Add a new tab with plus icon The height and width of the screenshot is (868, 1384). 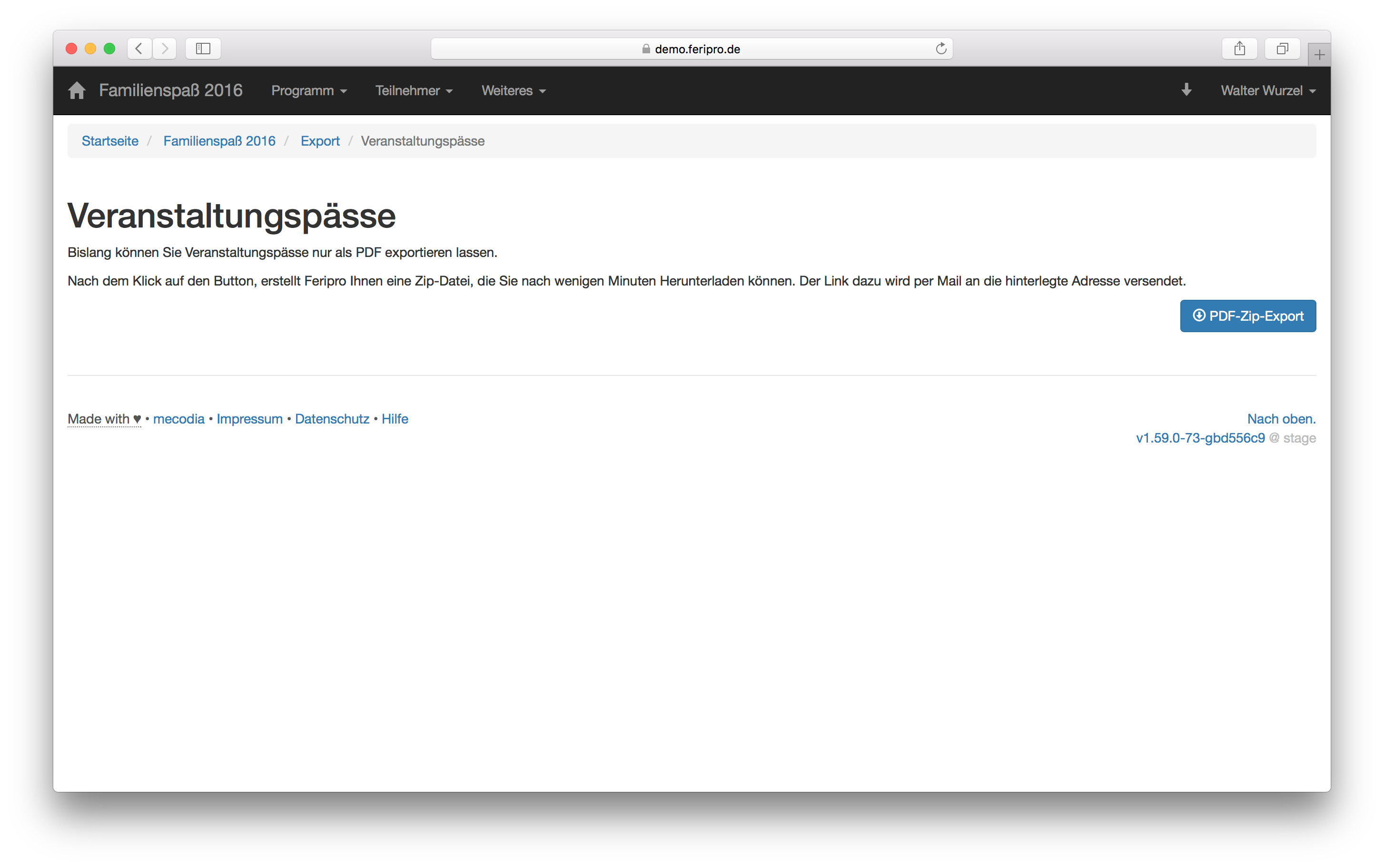point(1319,55)
